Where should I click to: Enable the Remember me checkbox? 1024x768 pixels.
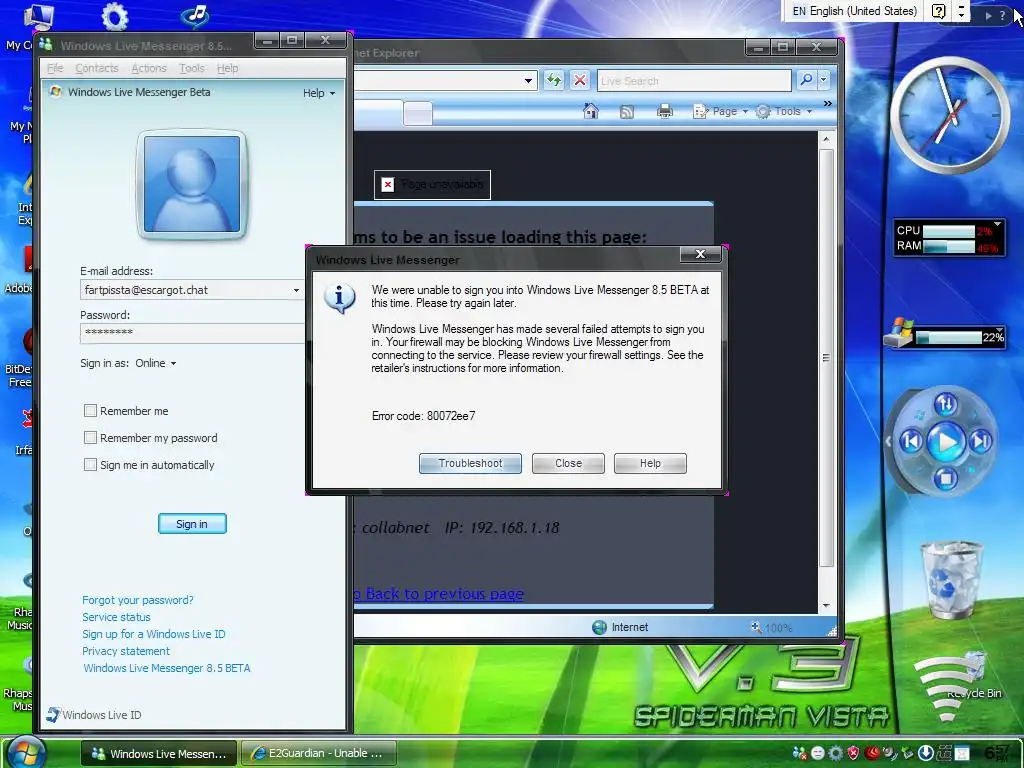(x=90, y=411)
